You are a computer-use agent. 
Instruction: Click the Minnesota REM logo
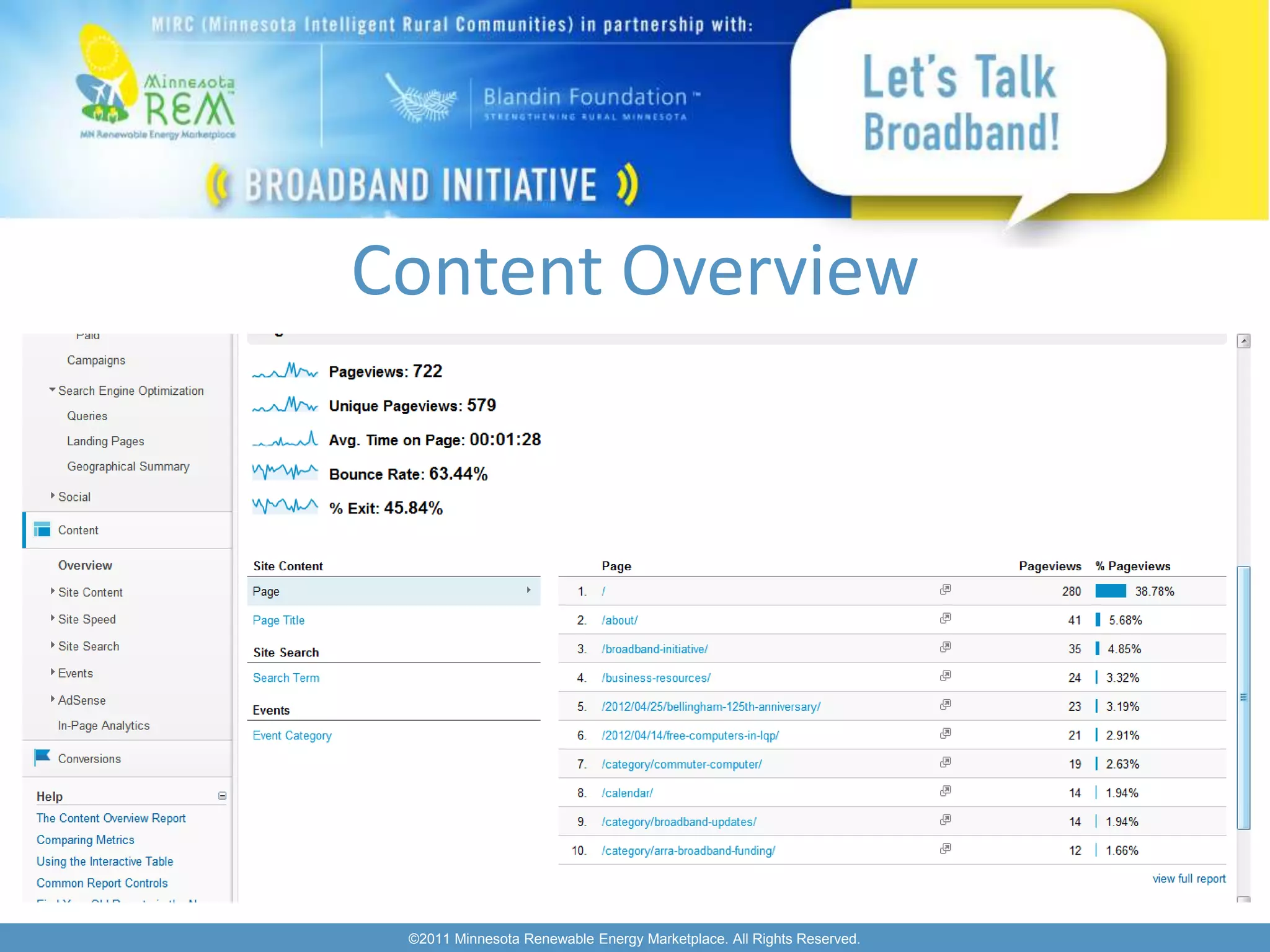pos(156,84)
